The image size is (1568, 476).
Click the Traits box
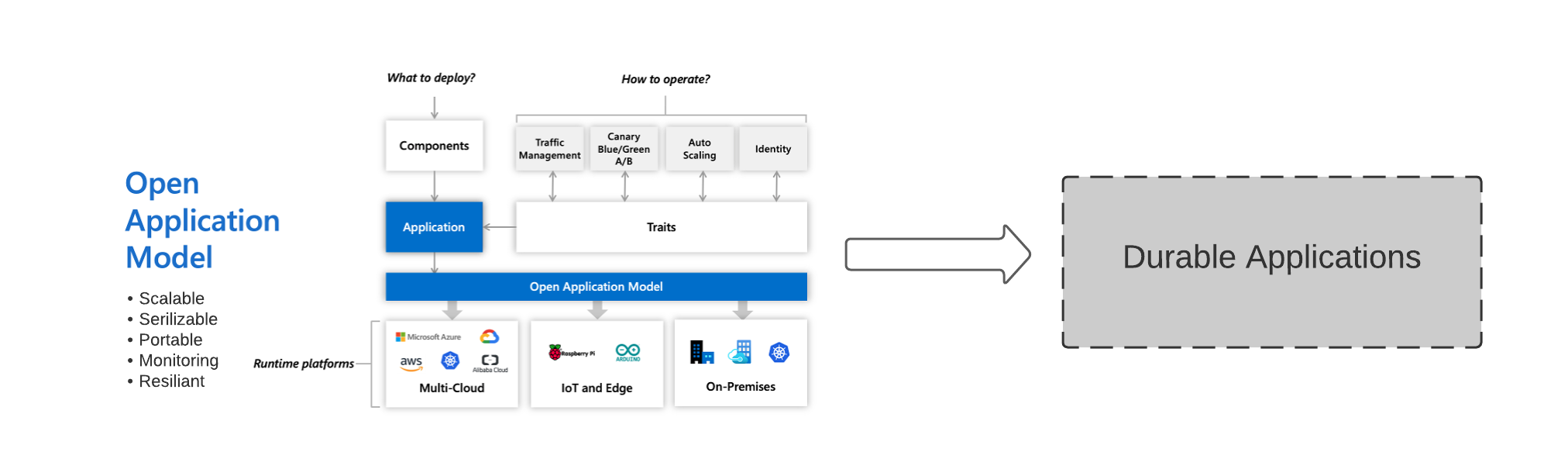click(x=662, y=227)
